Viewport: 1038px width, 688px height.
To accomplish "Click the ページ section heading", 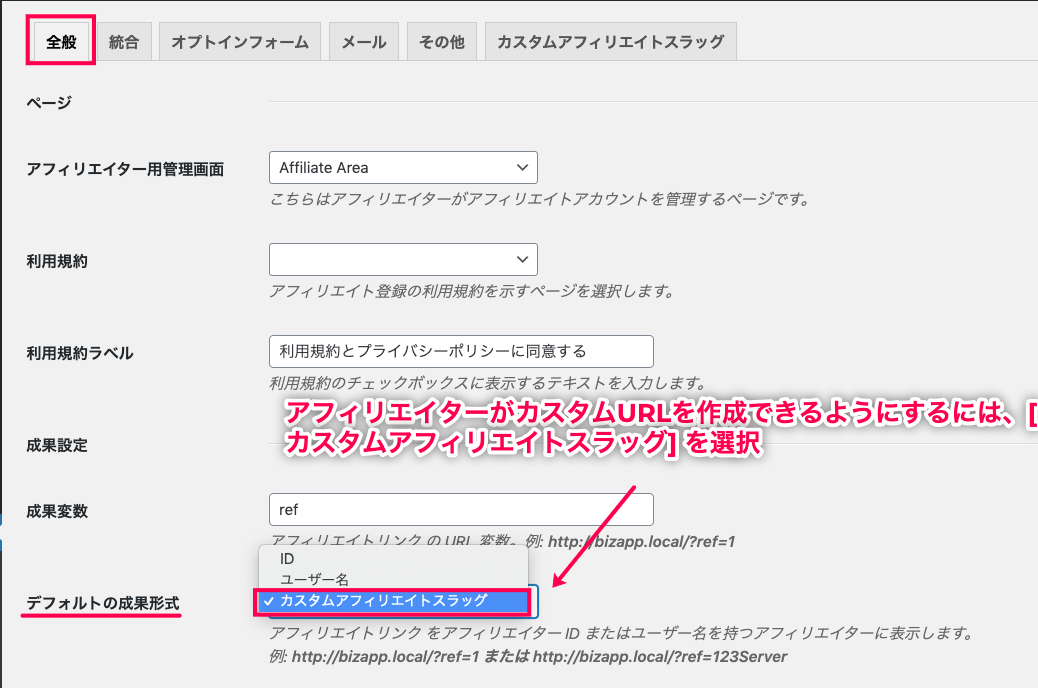I will point(49,103).
